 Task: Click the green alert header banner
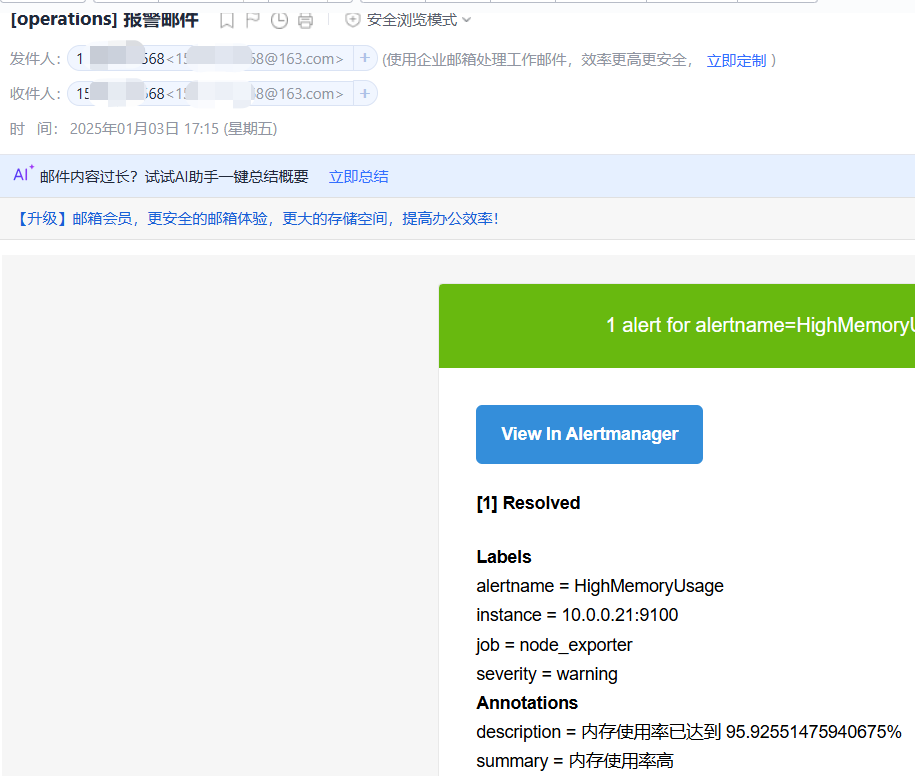(x=676, y=326)
